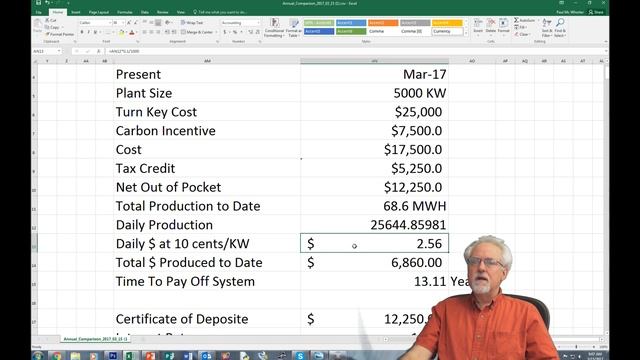Open Conditional Formatting menu
The image size is (640, 360).
point(274,28)
